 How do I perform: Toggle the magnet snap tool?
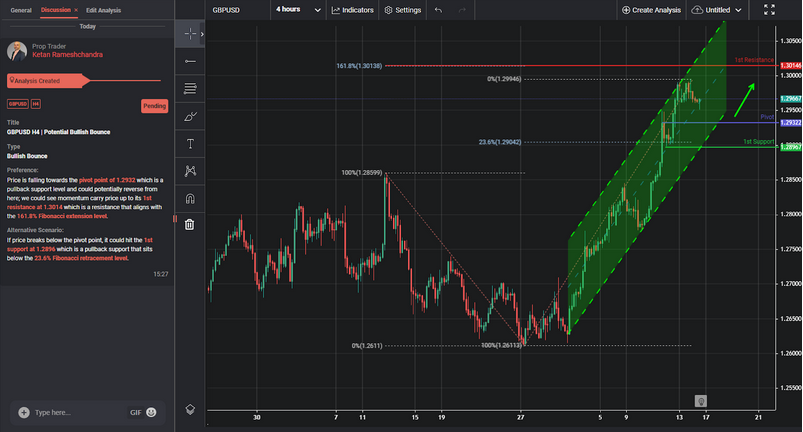(190, 198)
